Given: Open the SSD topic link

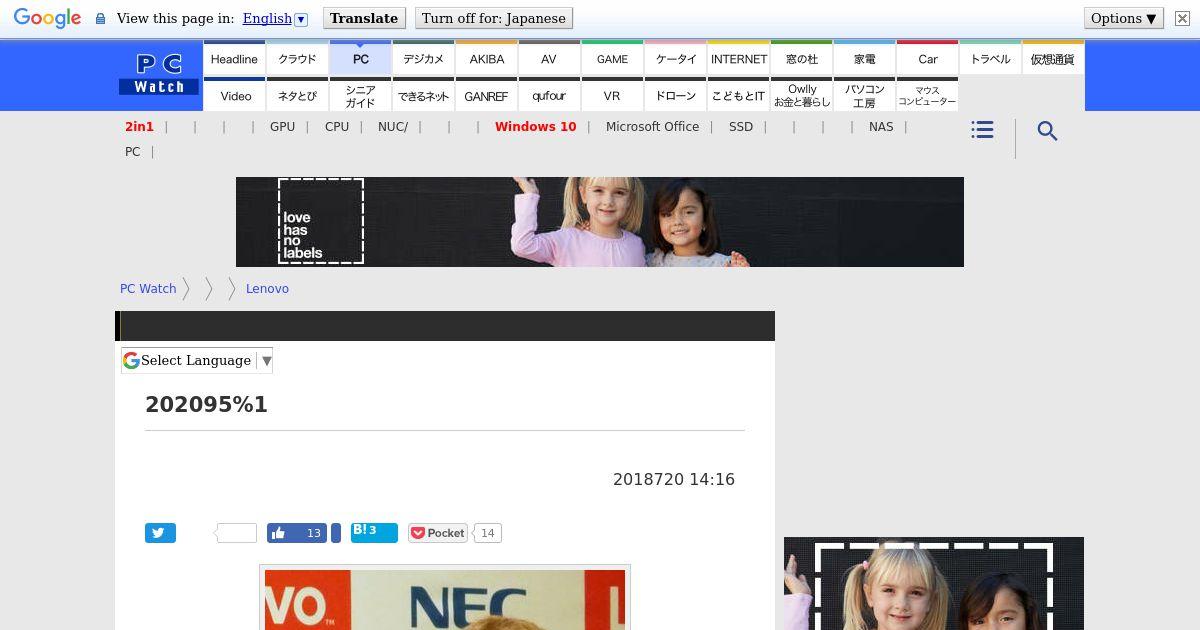Looking at the screenshot, I should (741, 126).
